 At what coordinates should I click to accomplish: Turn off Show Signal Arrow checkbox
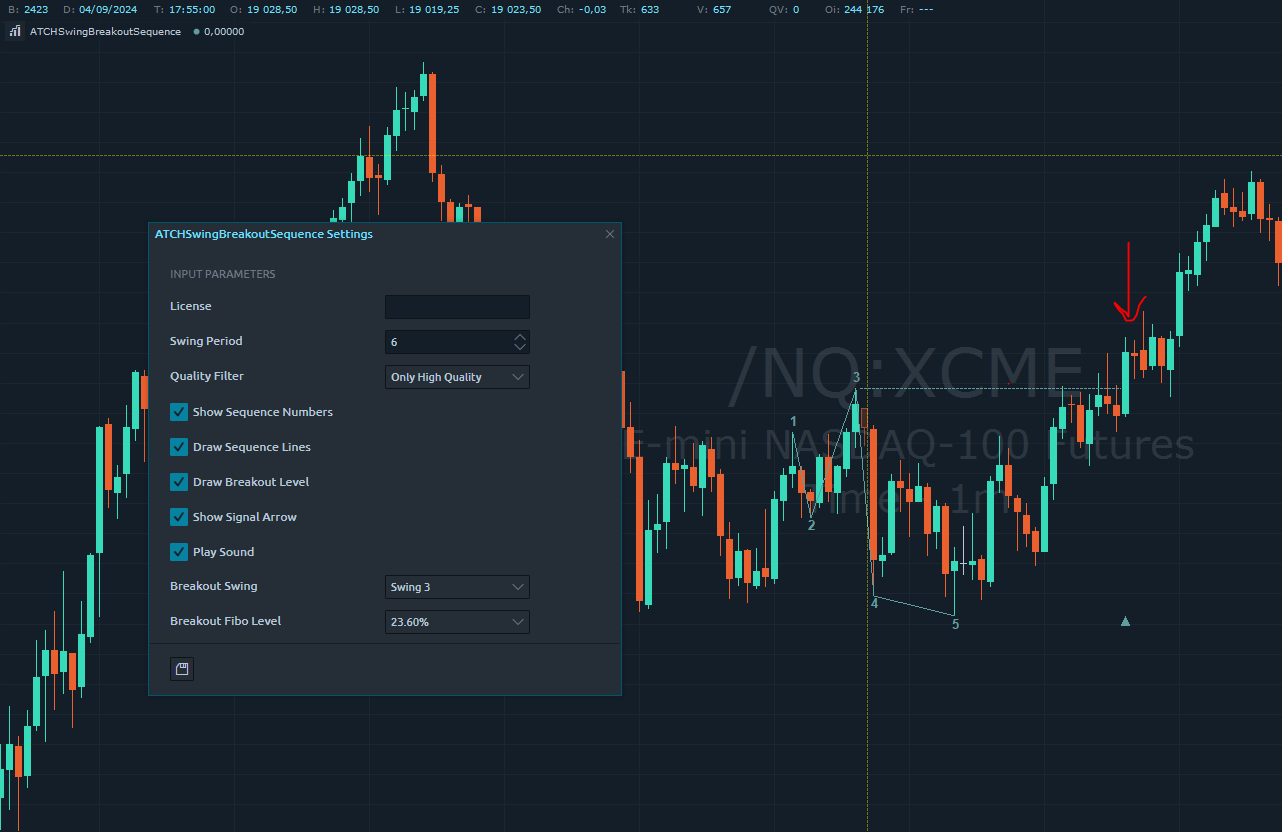click(x=179, y=517)
